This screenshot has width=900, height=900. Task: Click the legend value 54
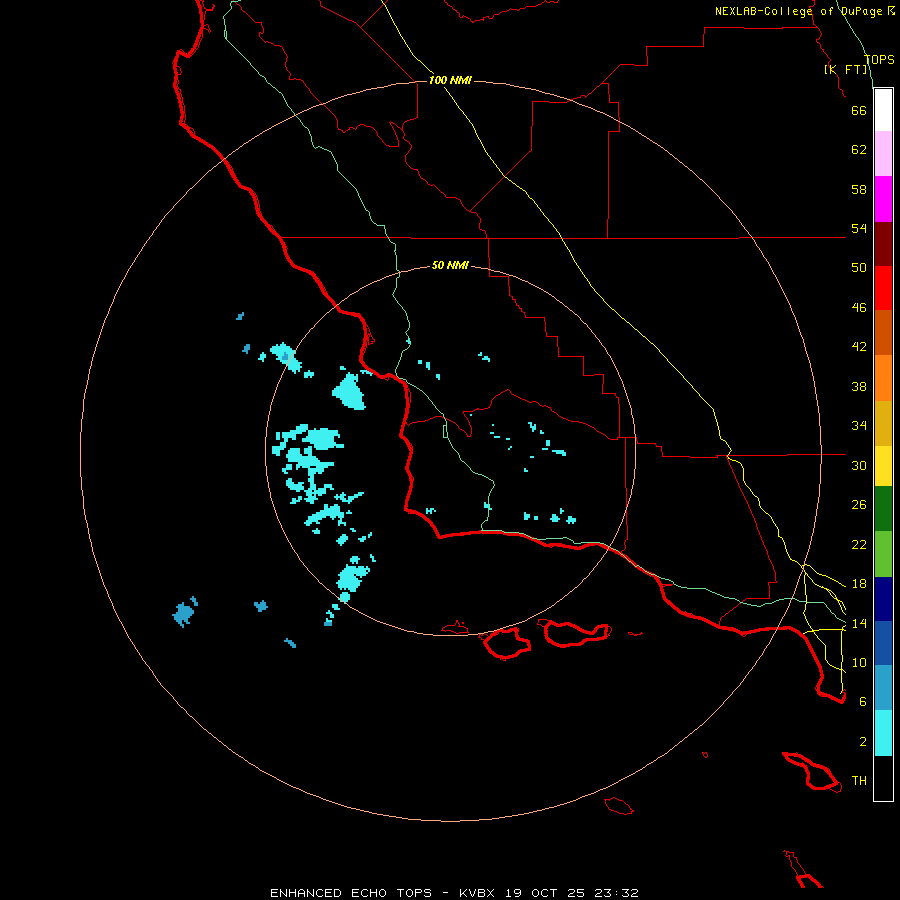[859, 228]
